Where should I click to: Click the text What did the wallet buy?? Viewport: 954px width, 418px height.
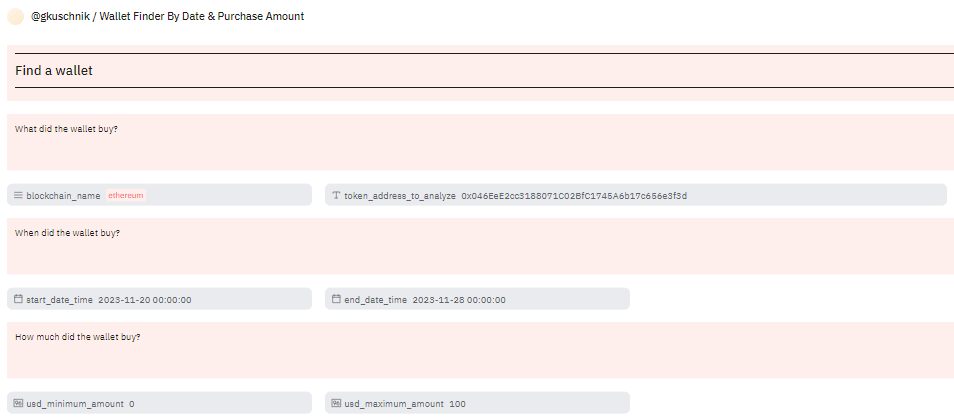point(66,129)
